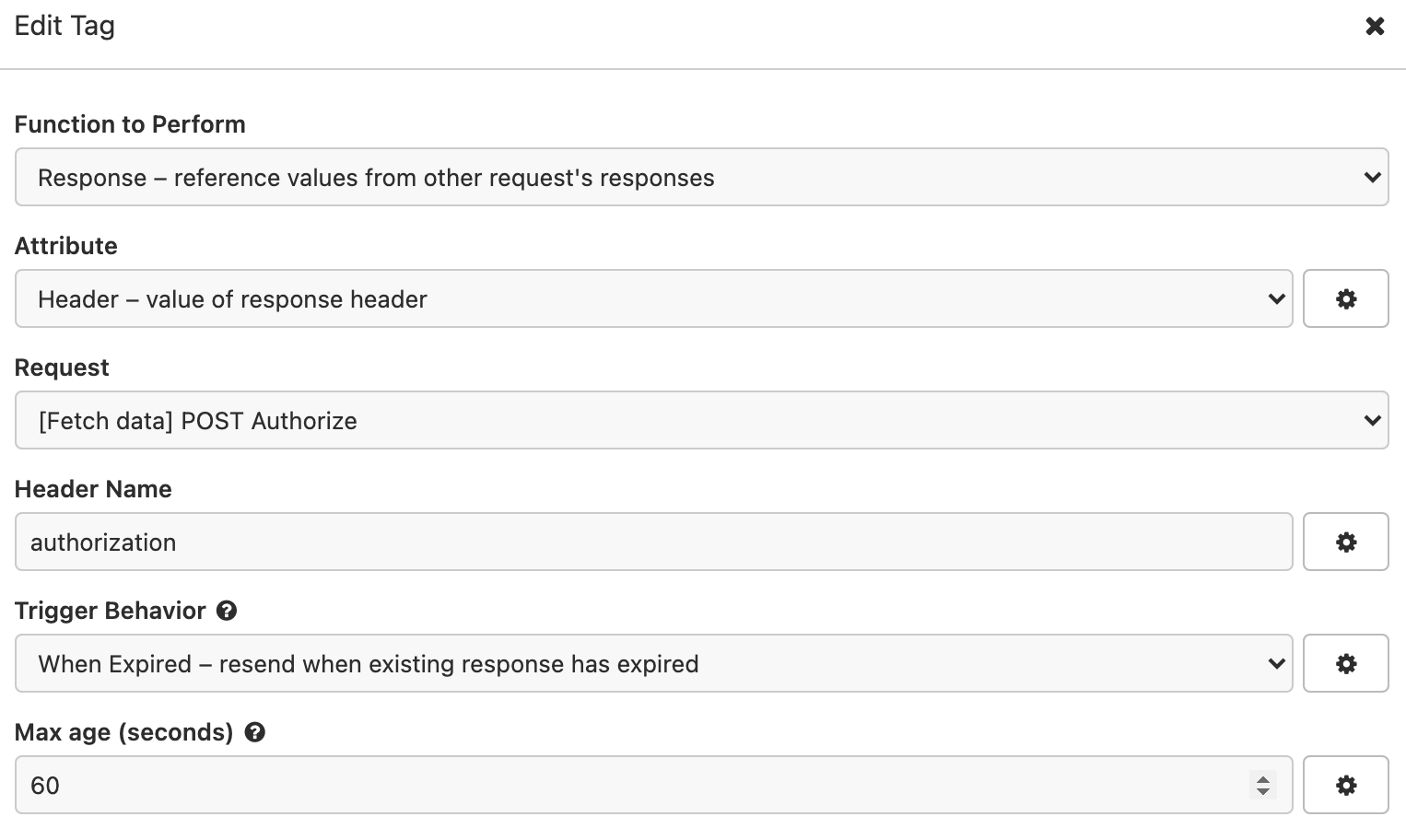Open the Function to Perform dropdown
1406x840 pixels.
(x=700, y=177)
